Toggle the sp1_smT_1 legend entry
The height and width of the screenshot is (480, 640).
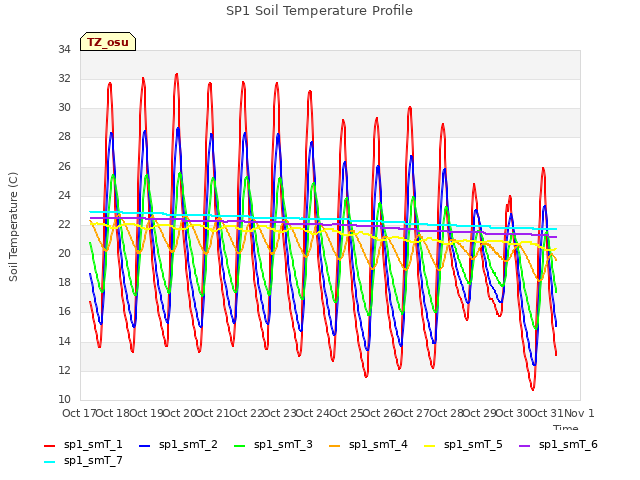[x=83, y=444]
